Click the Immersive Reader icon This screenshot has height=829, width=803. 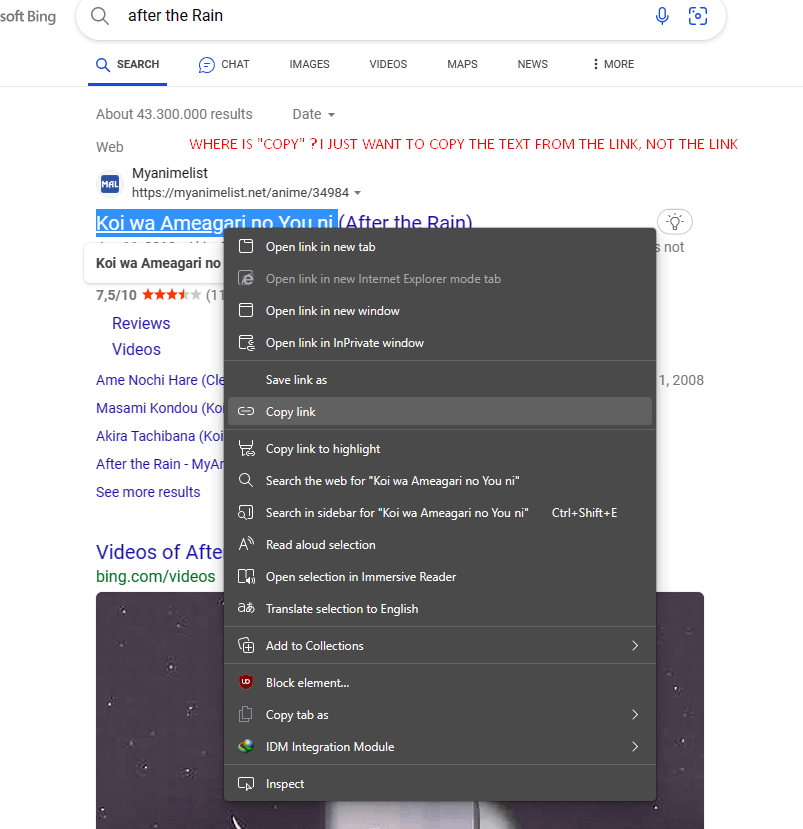[x=246, y=576]
